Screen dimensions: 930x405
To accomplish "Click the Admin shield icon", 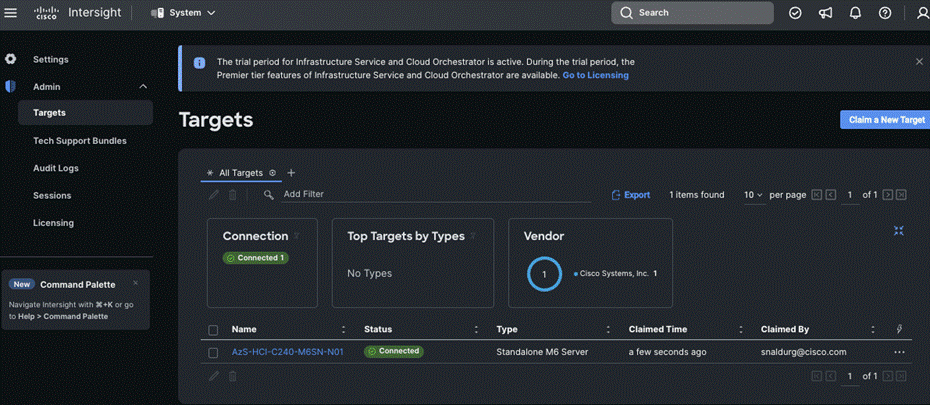I will [x=10, y=87].
